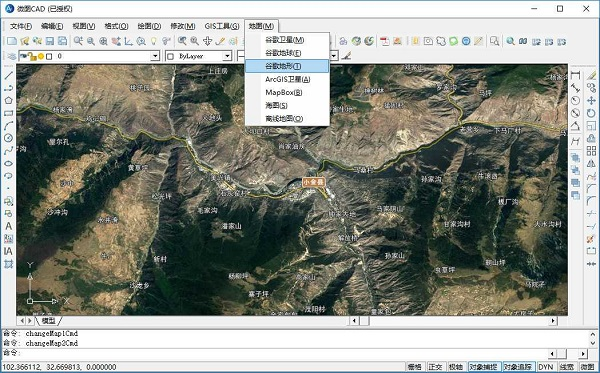Click the Open file folder icon

(25, 41)
